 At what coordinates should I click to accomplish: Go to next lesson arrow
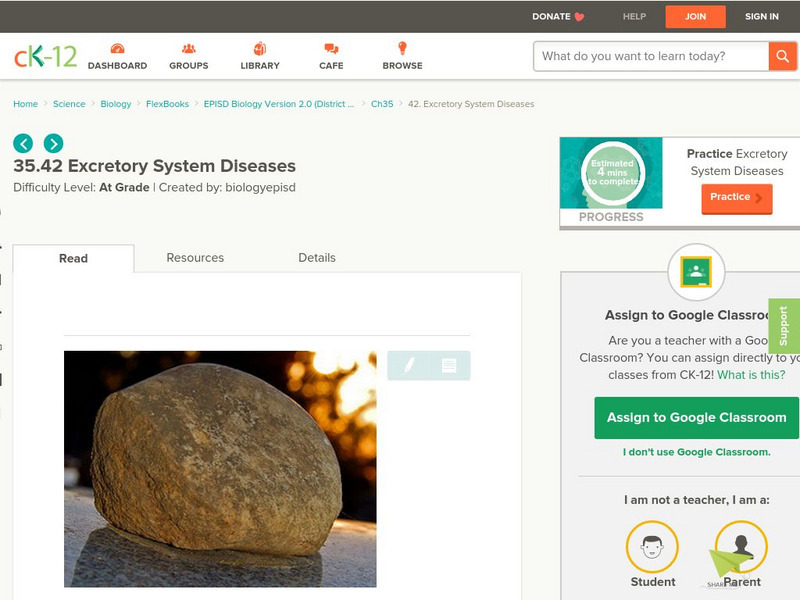coord(54,143)
